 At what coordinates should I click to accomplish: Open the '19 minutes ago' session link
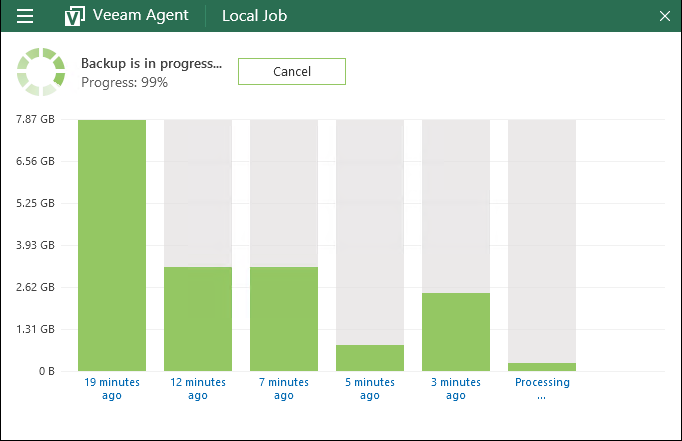[112, 388]
